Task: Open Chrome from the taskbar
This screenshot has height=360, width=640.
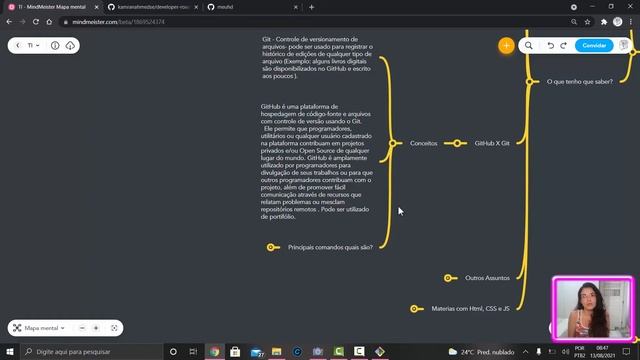Action: pyautogui.click(x=215, y=351)
